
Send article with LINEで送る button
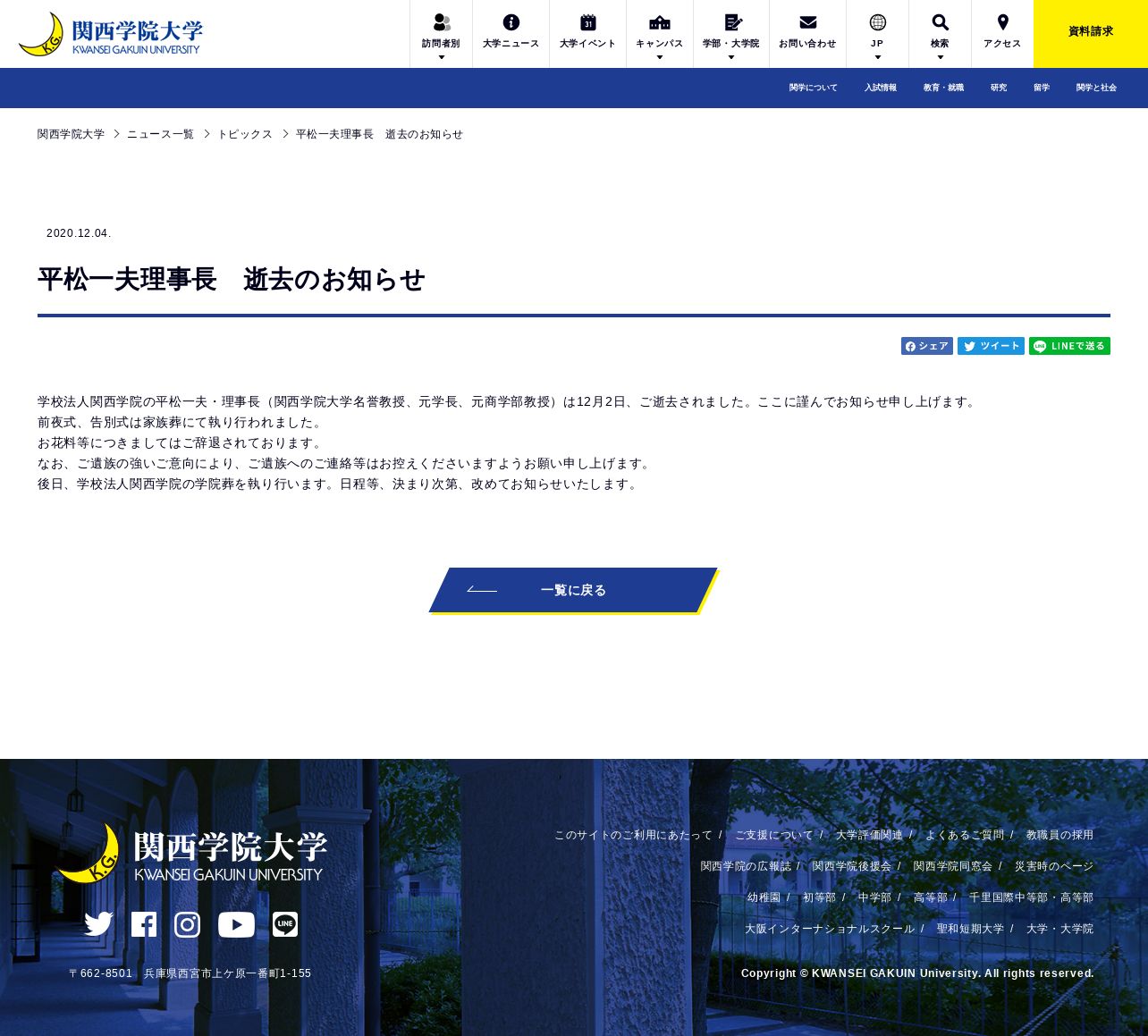[1069, 346]
